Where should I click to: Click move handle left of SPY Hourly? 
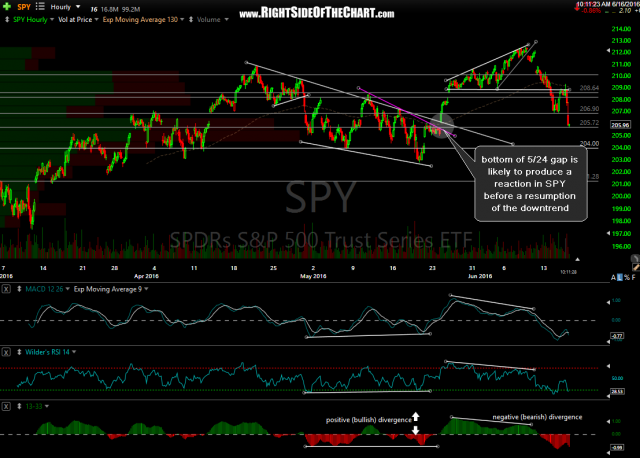point(7,20)
